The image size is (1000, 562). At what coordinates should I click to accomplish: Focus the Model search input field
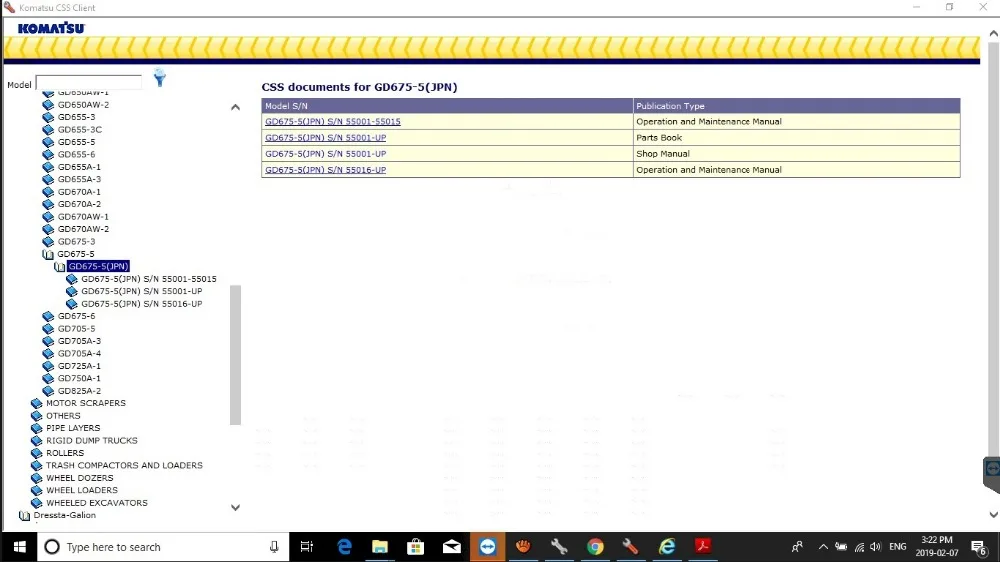[x=89, y=83]
